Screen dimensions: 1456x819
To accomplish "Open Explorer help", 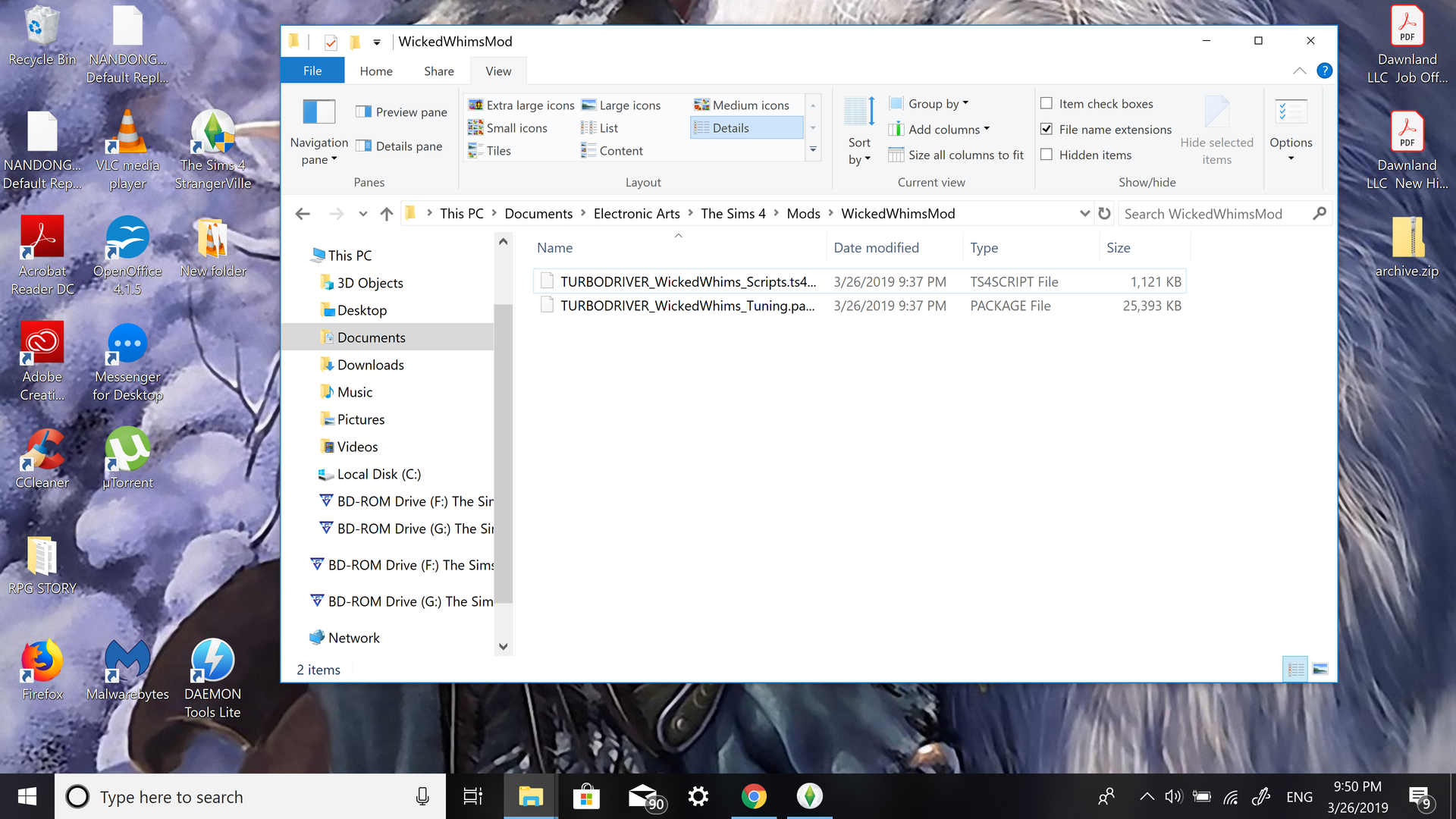I will pyautogui.click(x=1325, y=71).
